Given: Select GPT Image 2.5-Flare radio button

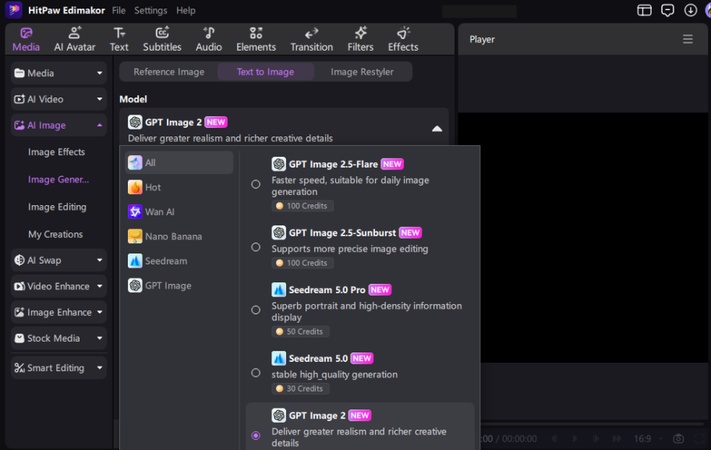Looking at the screenshot, I should 256,185.
